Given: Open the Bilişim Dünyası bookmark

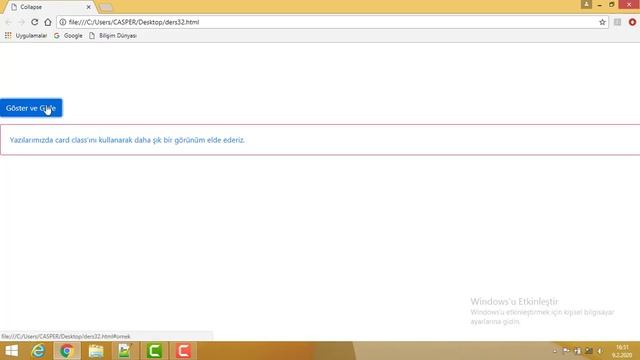Looking at the screenshot, I should point(113,36).
